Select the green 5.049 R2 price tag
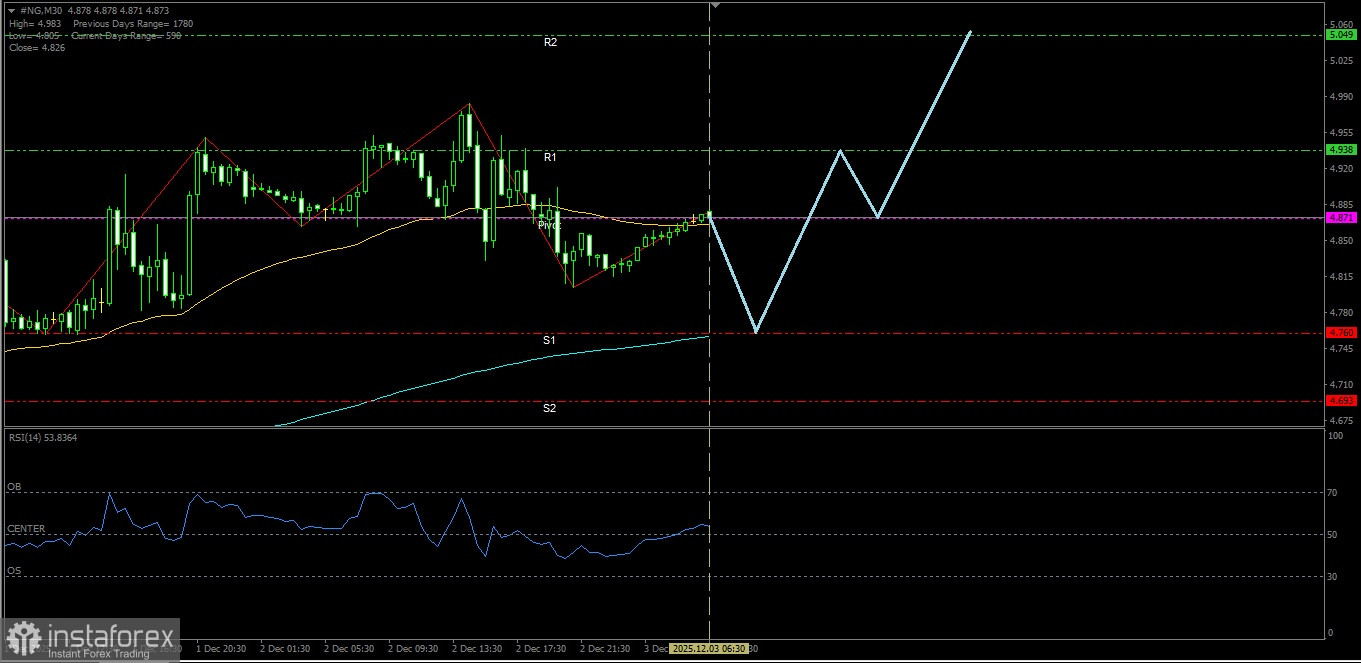The width and height of the screenshot is (1361, 663). click(1341, 34)
